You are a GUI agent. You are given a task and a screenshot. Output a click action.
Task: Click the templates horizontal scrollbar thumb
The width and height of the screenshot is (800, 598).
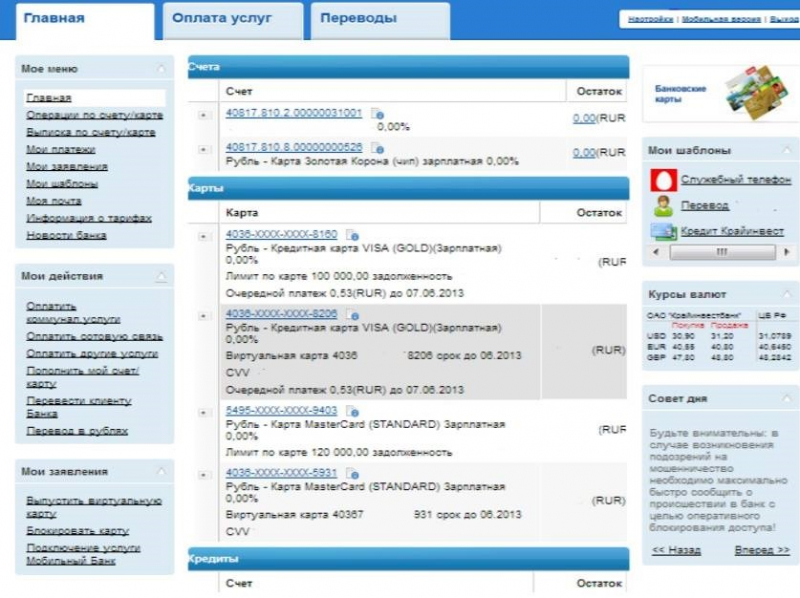(722, 252)
